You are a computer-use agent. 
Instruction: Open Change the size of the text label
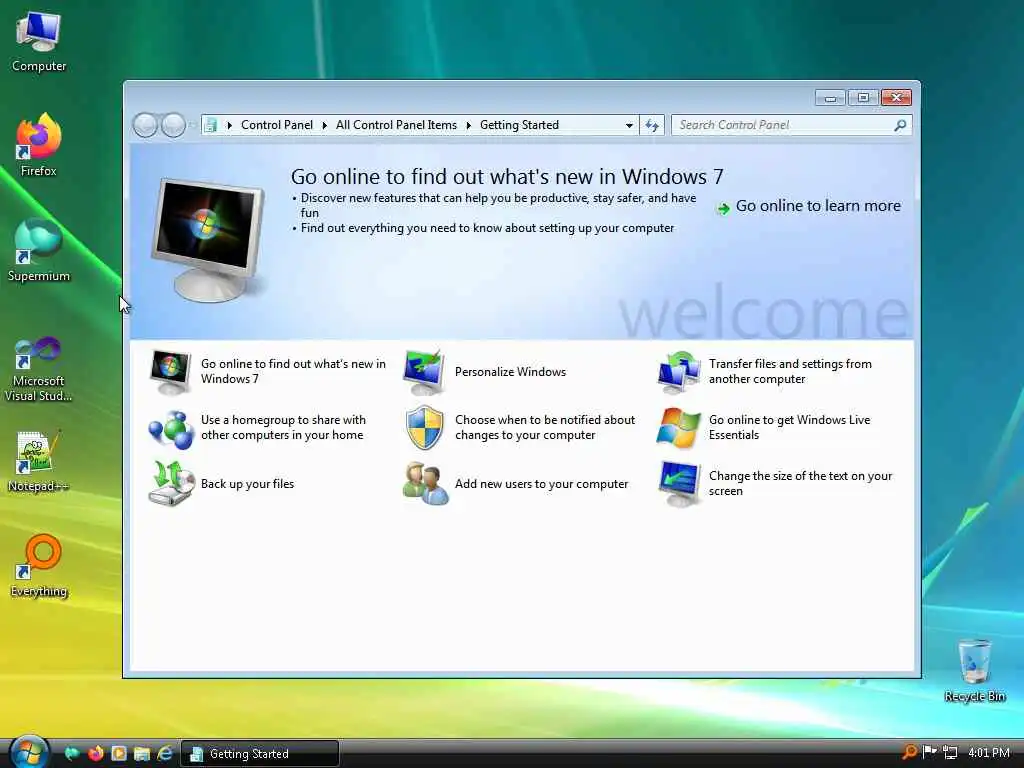pyautogui.click(x=800, y=484)
